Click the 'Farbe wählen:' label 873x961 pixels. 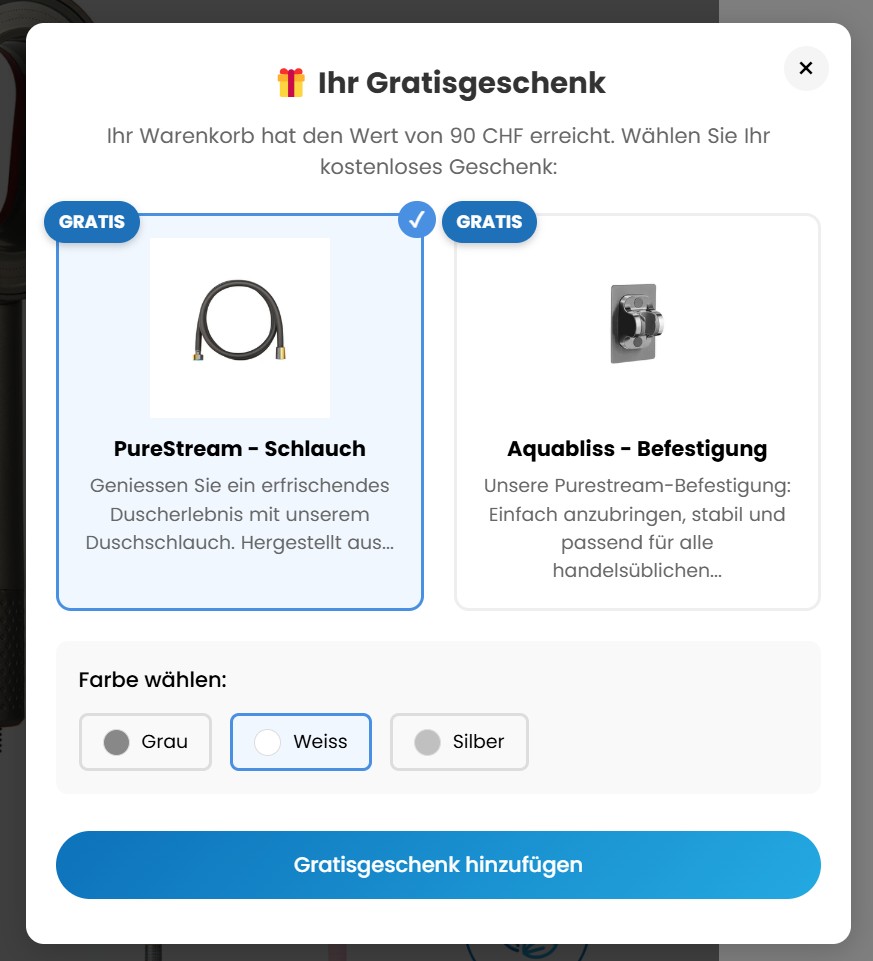click(x=153, y=680)
